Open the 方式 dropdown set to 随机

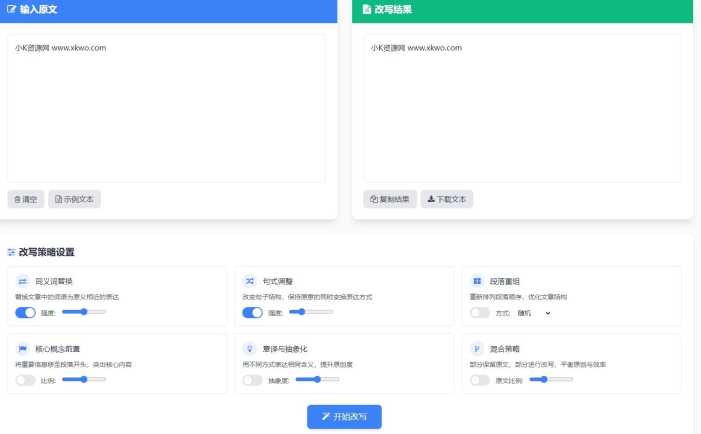[x=534, y=313]
